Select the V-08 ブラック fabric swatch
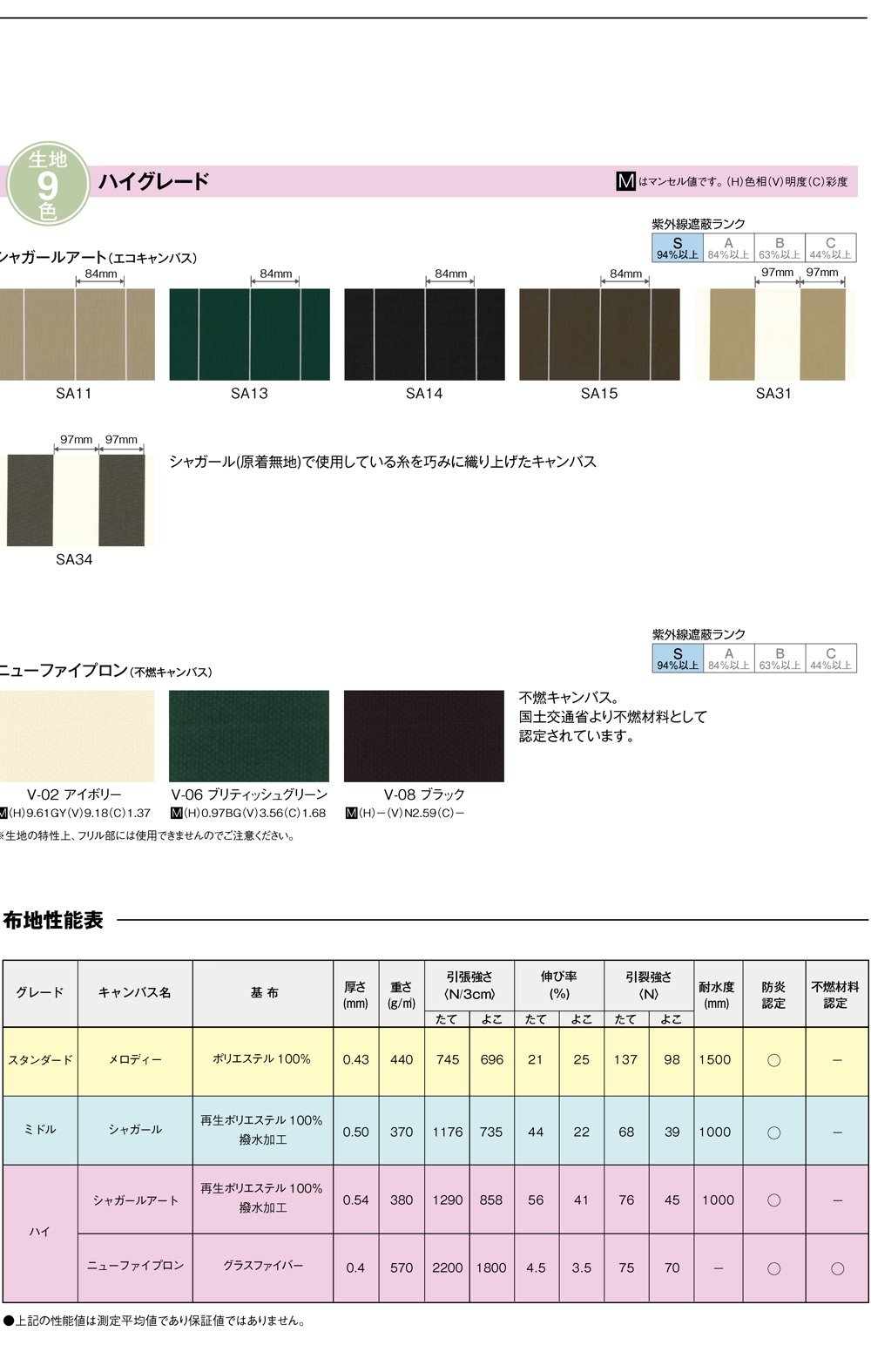 424,736
